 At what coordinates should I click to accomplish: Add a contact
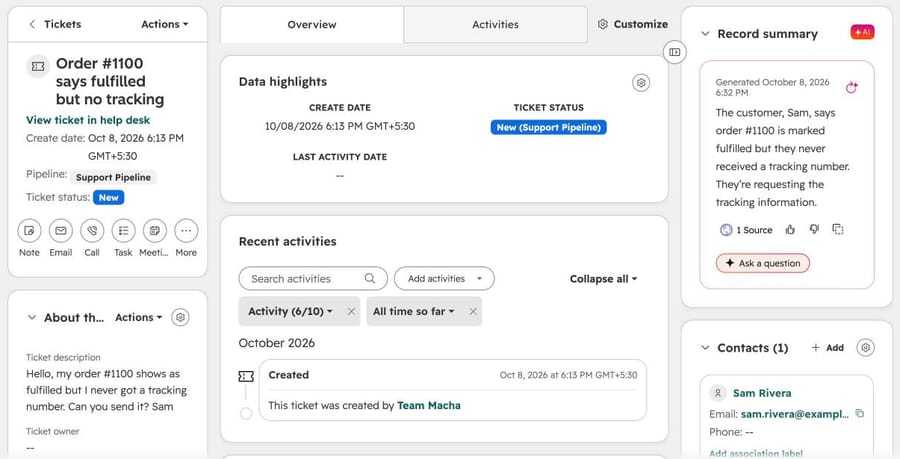click(x=827, y=348)
